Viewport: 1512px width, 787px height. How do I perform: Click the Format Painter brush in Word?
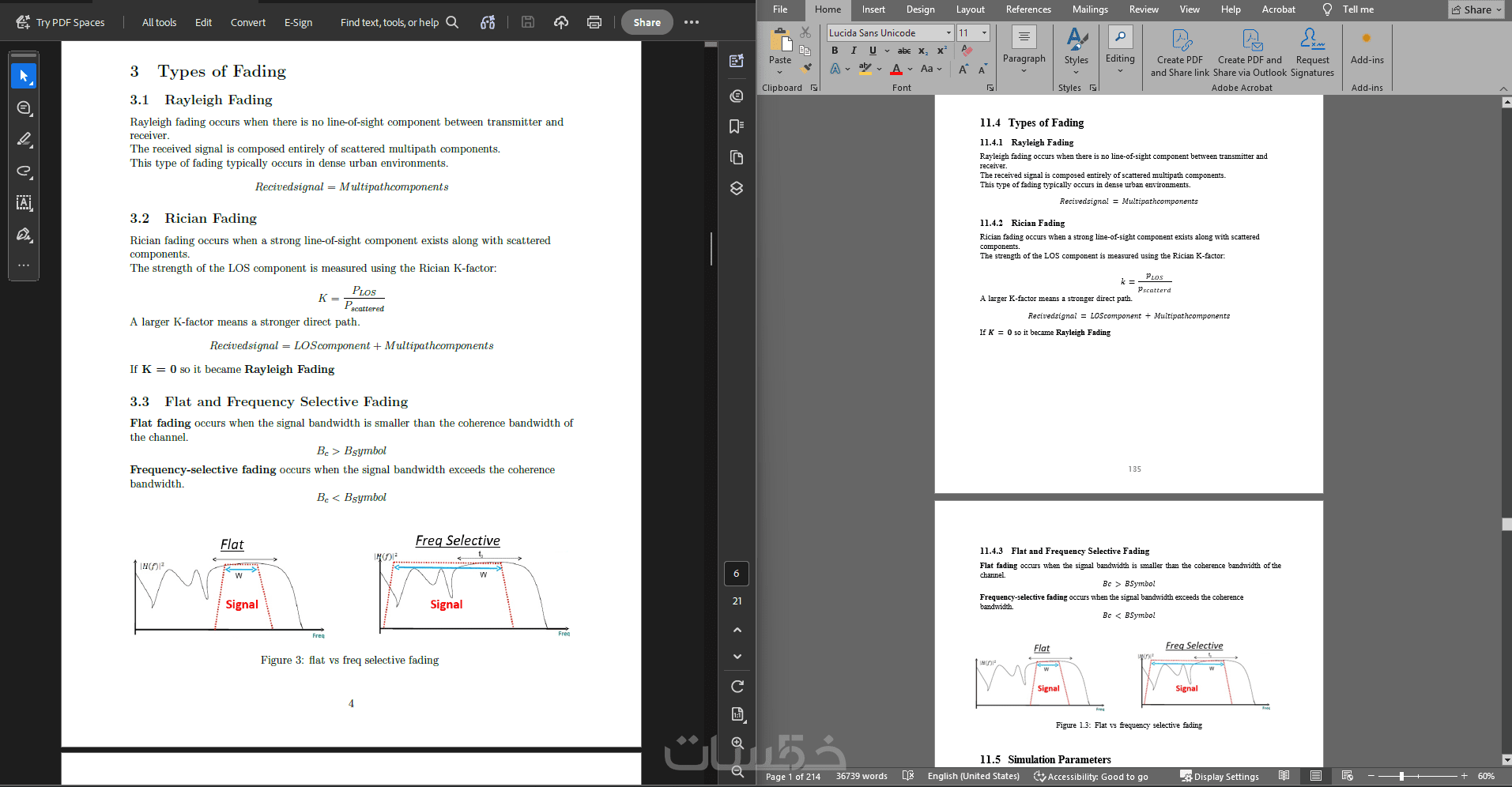pos(805,69)
